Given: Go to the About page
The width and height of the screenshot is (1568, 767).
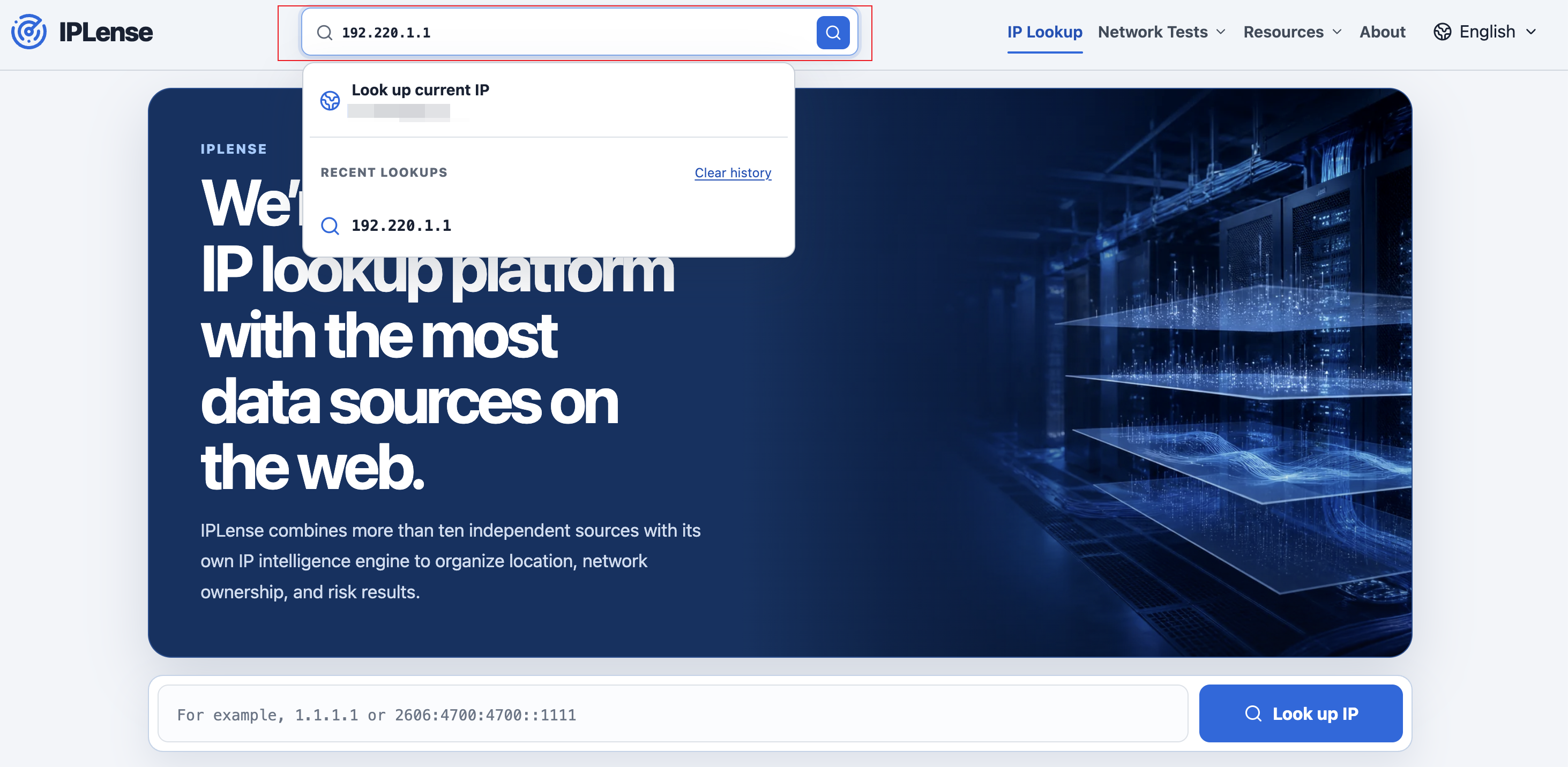Looking at the screenshot, I should (x=1383, y=32).
